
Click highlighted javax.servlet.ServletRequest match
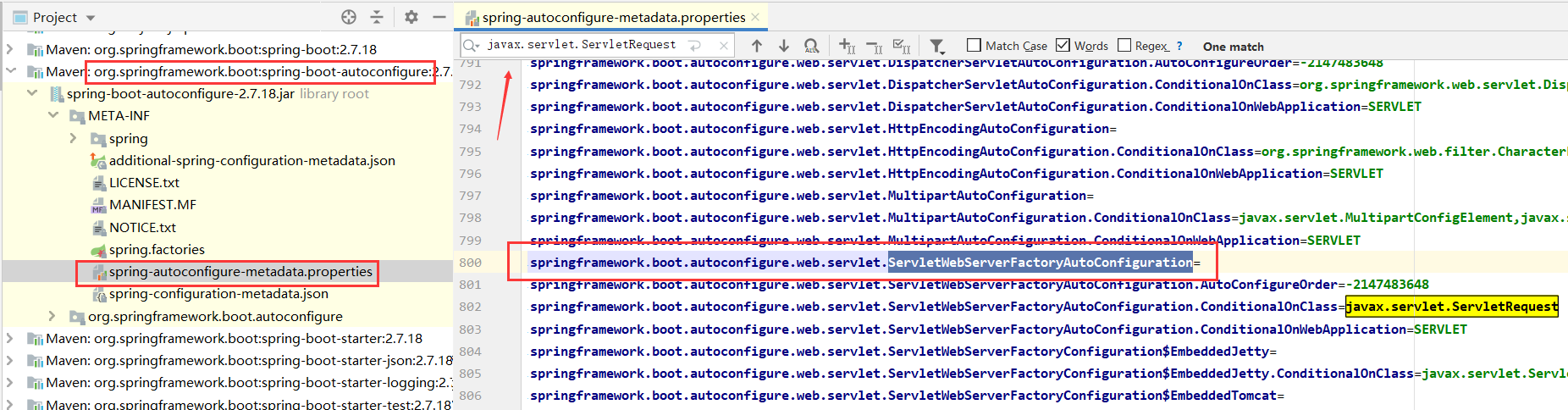click(x=1452, y=307)
